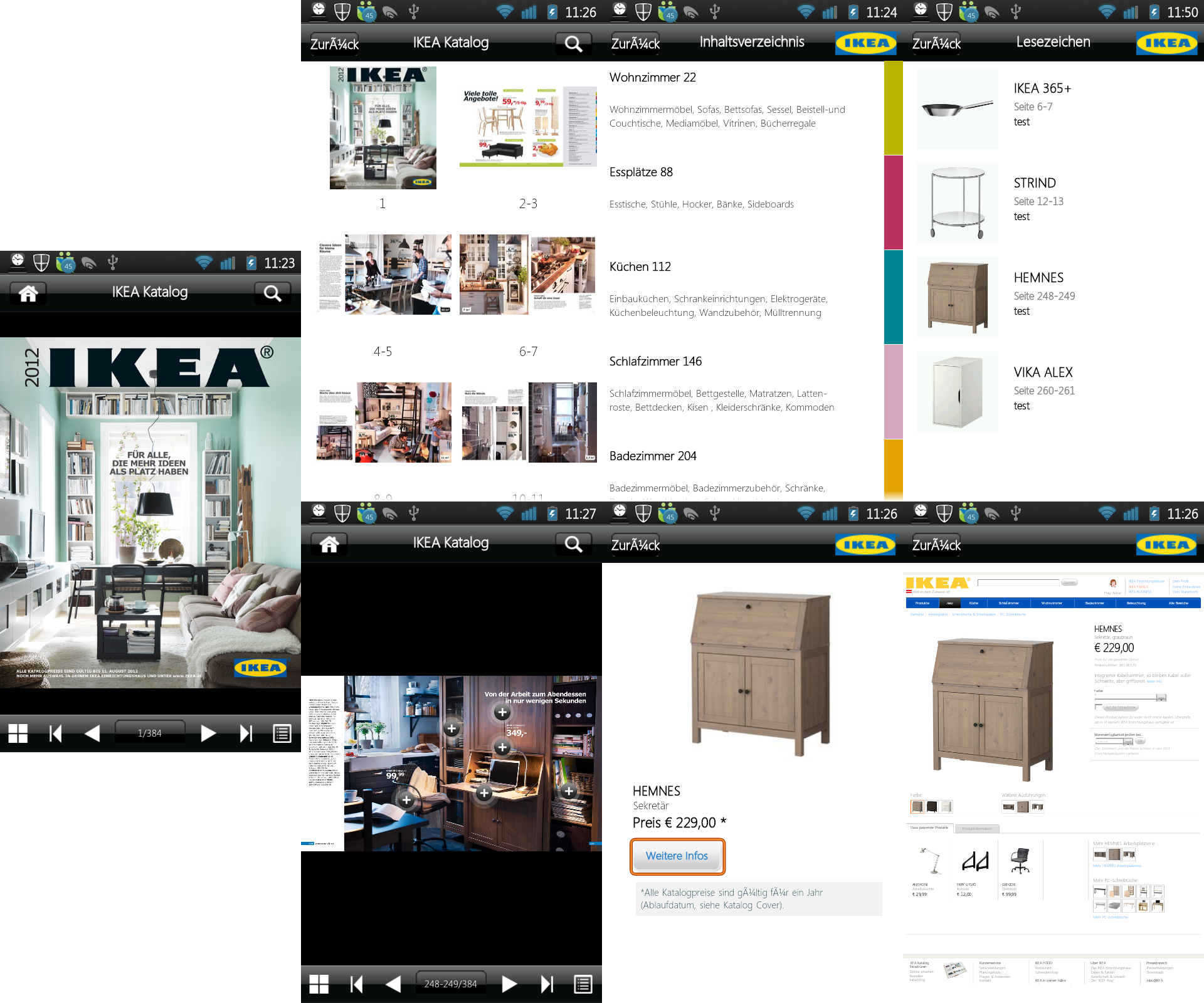Open the page 2-3 thumbnail
This screenshot has height=1003, width=1204.
528,127
